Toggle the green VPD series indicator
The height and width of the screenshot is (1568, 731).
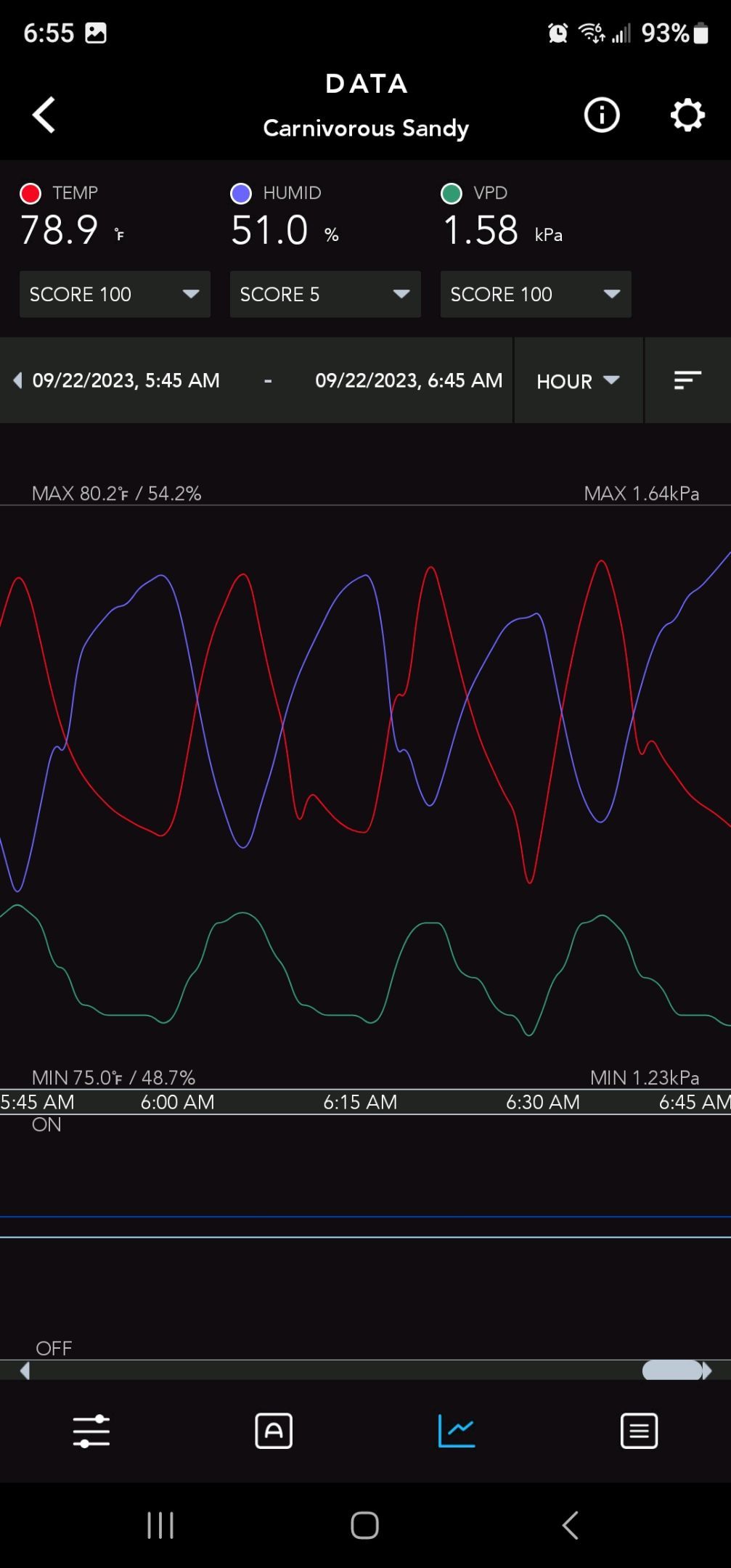click(x=452, y=193)
